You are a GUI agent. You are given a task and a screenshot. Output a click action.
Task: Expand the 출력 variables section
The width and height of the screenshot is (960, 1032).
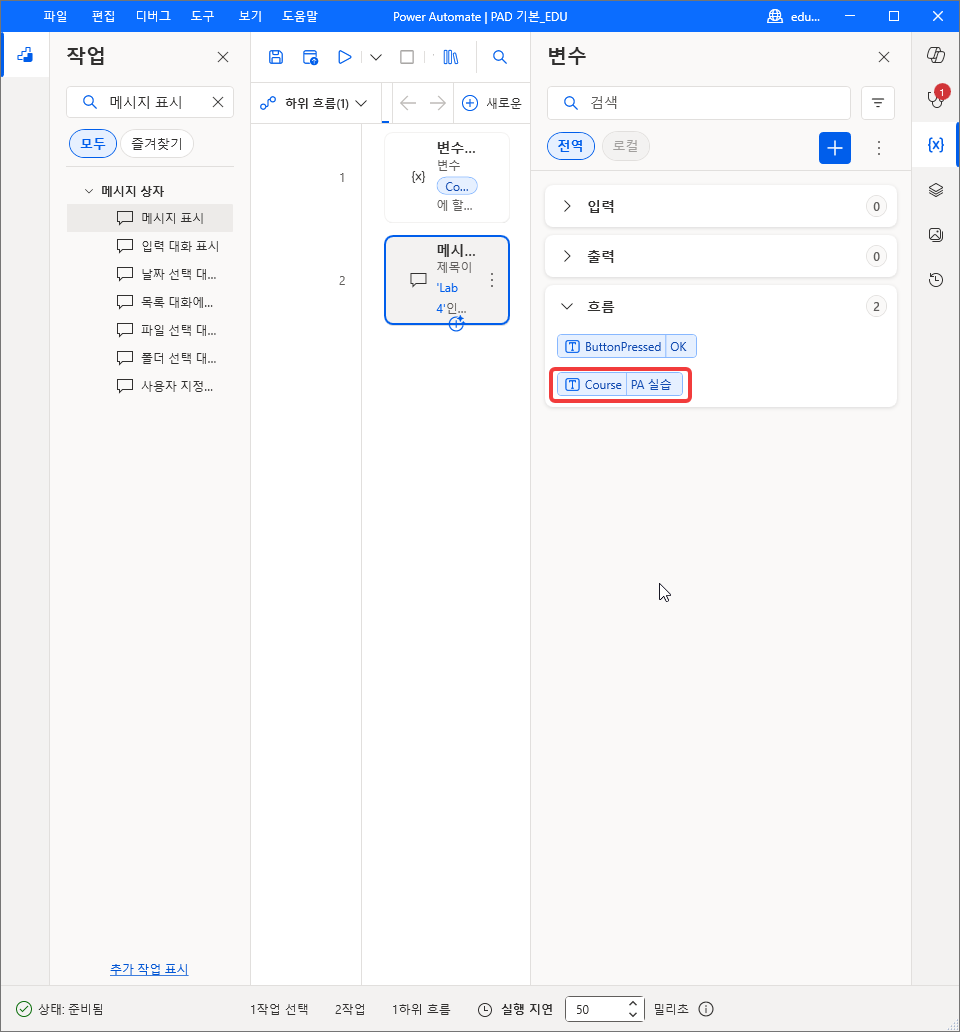click(x=567, y=256)
